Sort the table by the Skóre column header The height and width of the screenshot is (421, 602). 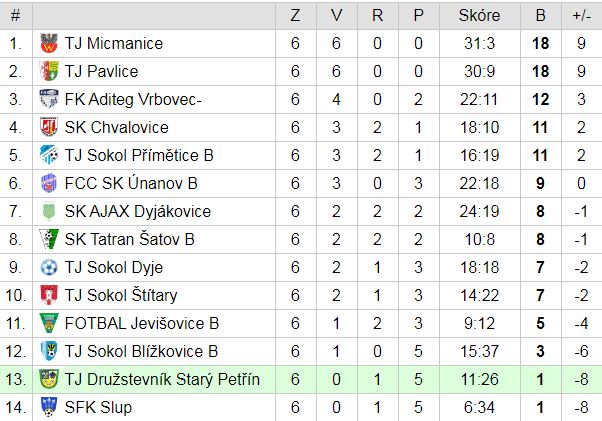[x=480, y=16]
